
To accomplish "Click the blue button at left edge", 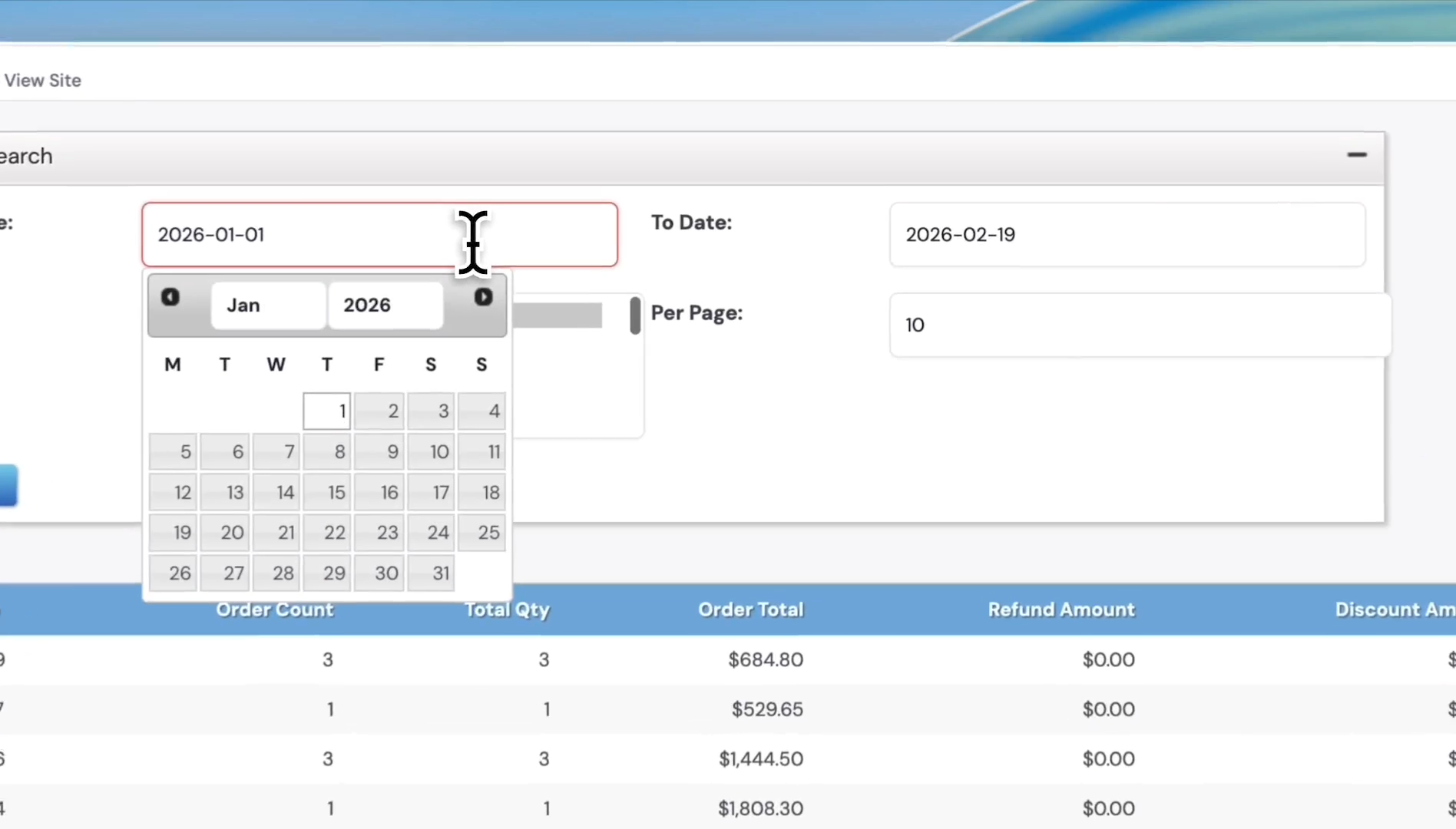I will click(8, 485).
